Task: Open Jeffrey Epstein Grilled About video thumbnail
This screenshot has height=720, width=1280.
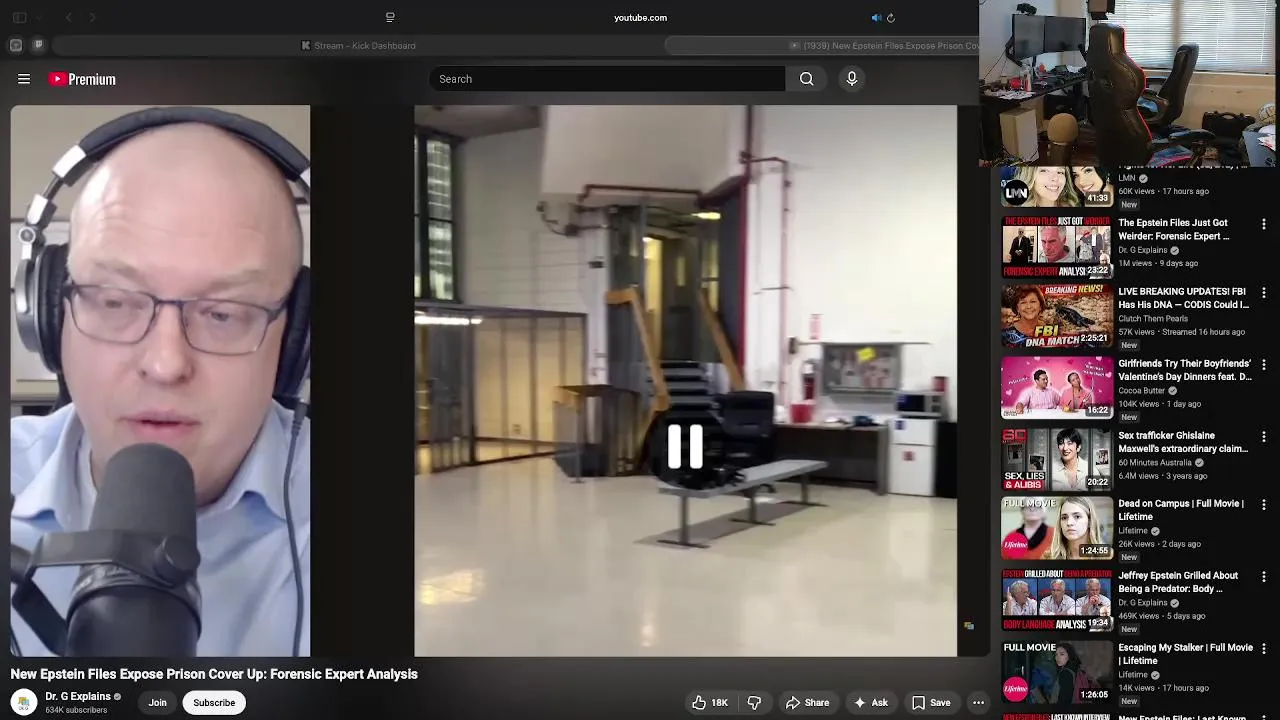Action: coord(1057,598)
